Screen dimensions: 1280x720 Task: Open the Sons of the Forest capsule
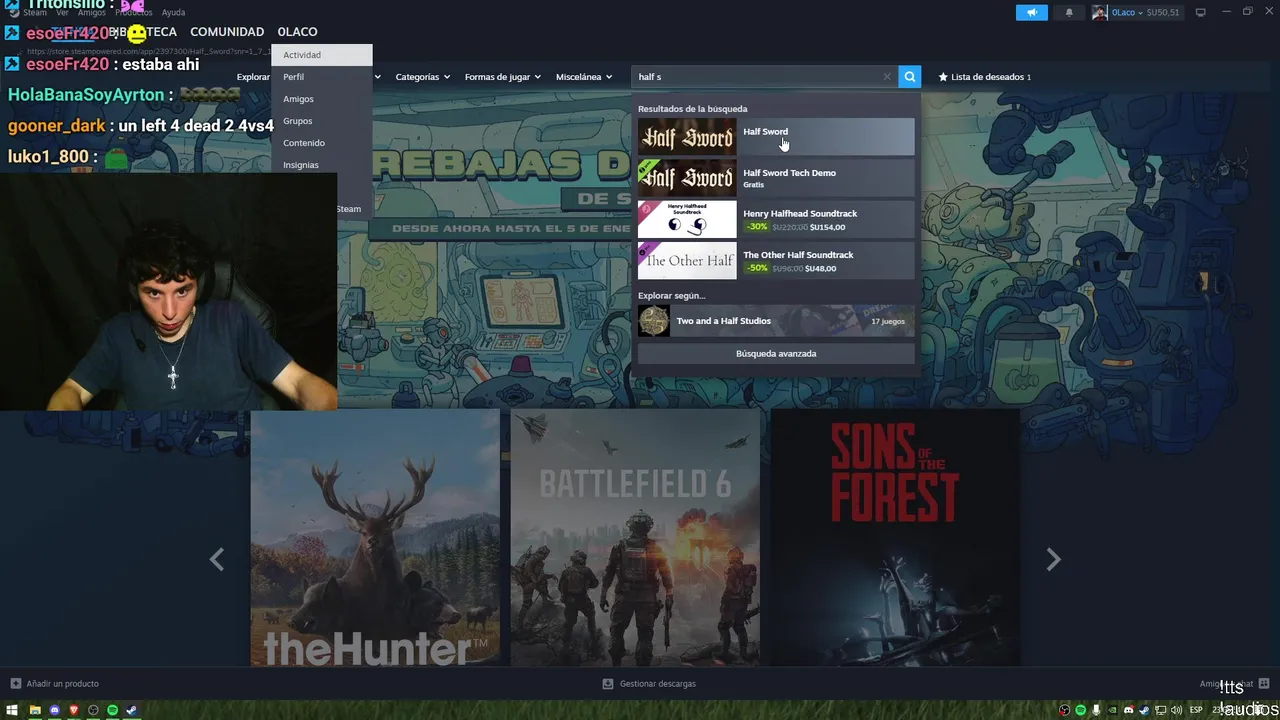click(x=895, y=538)
